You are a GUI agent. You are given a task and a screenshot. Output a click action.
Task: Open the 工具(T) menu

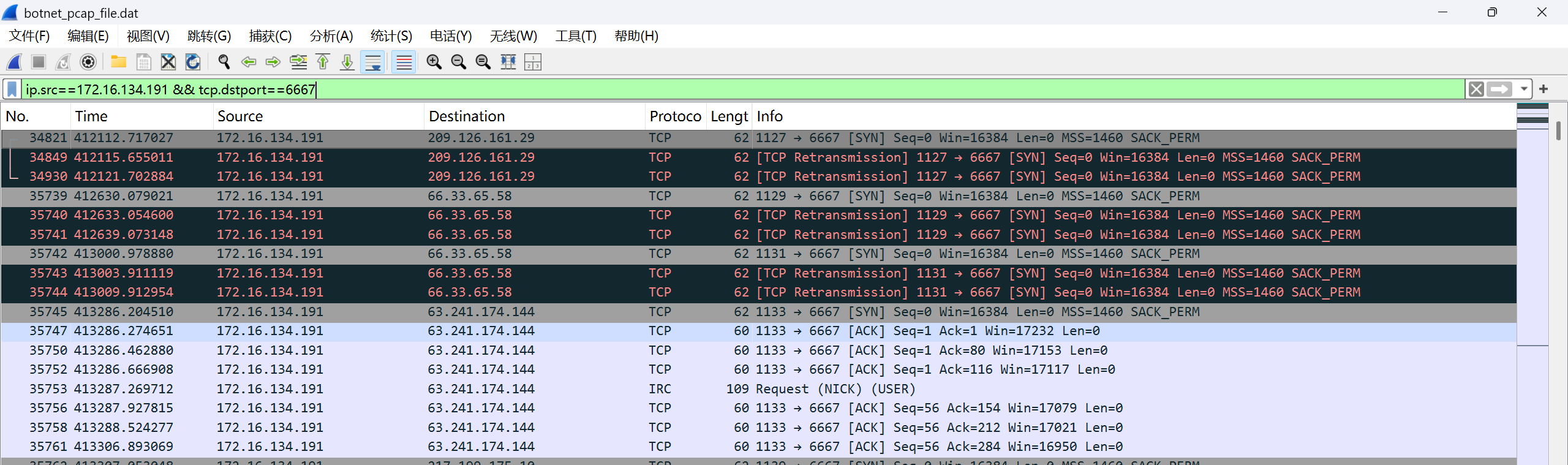[x=576, y=36]
